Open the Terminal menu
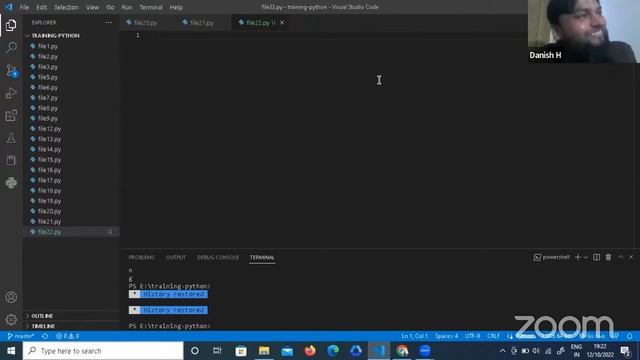This screenshot has height=360, width=640. [151, 7]
